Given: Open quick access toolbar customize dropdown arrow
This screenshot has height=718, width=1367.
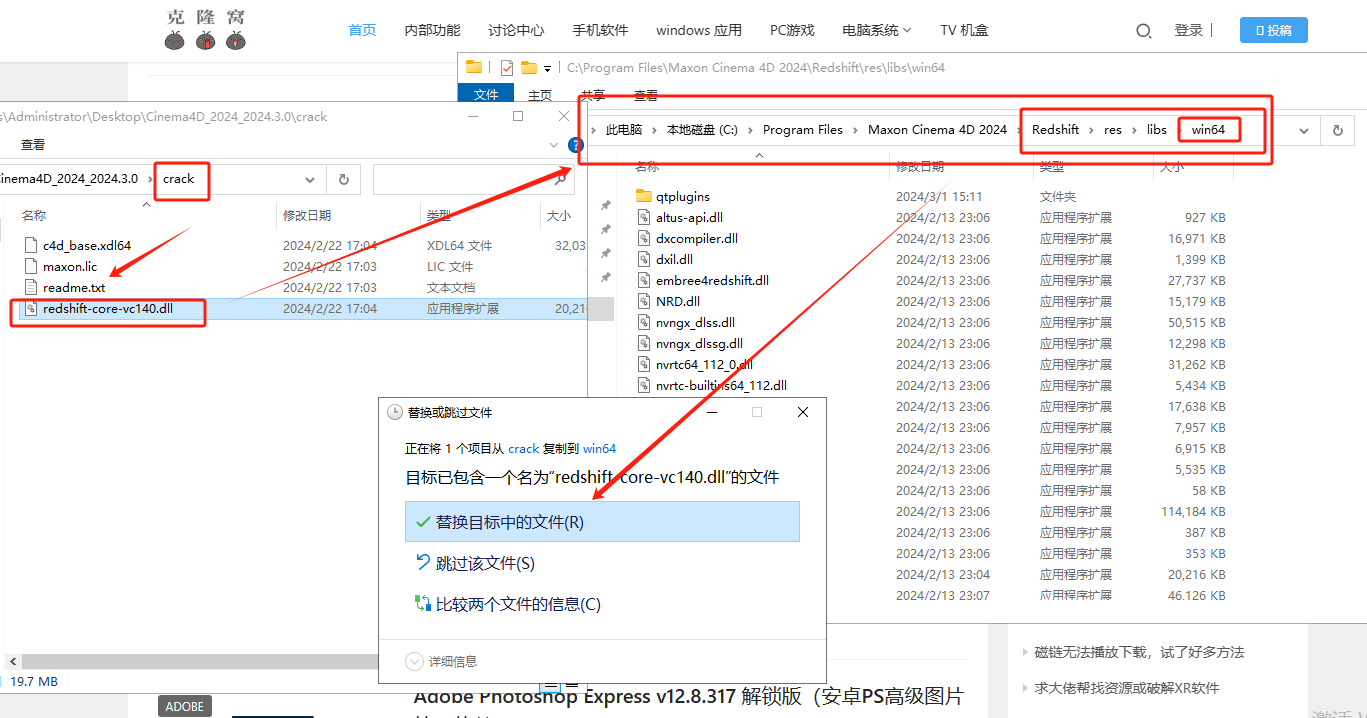Looking at the screenshot, I should (x=547, y=69).
